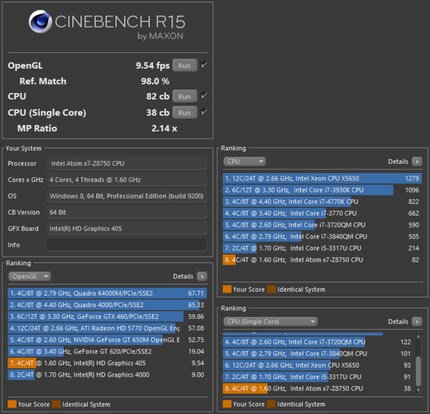Screen dimensions: 430x414
Task: Click the empty Info input field
Action: point(127,244)
